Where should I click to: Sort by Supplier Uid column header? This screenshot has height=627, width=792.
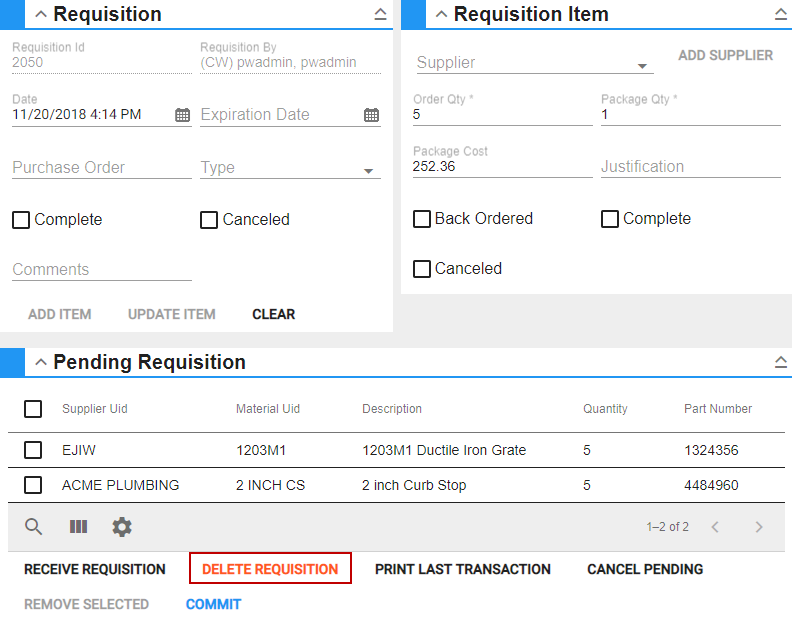(95, 409)
